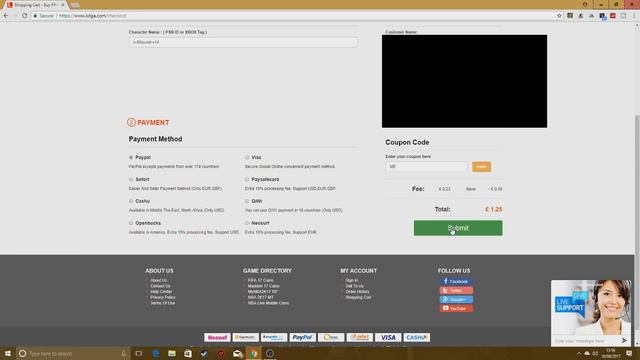Click the red browser extension icon

click(x=613, y=16)
